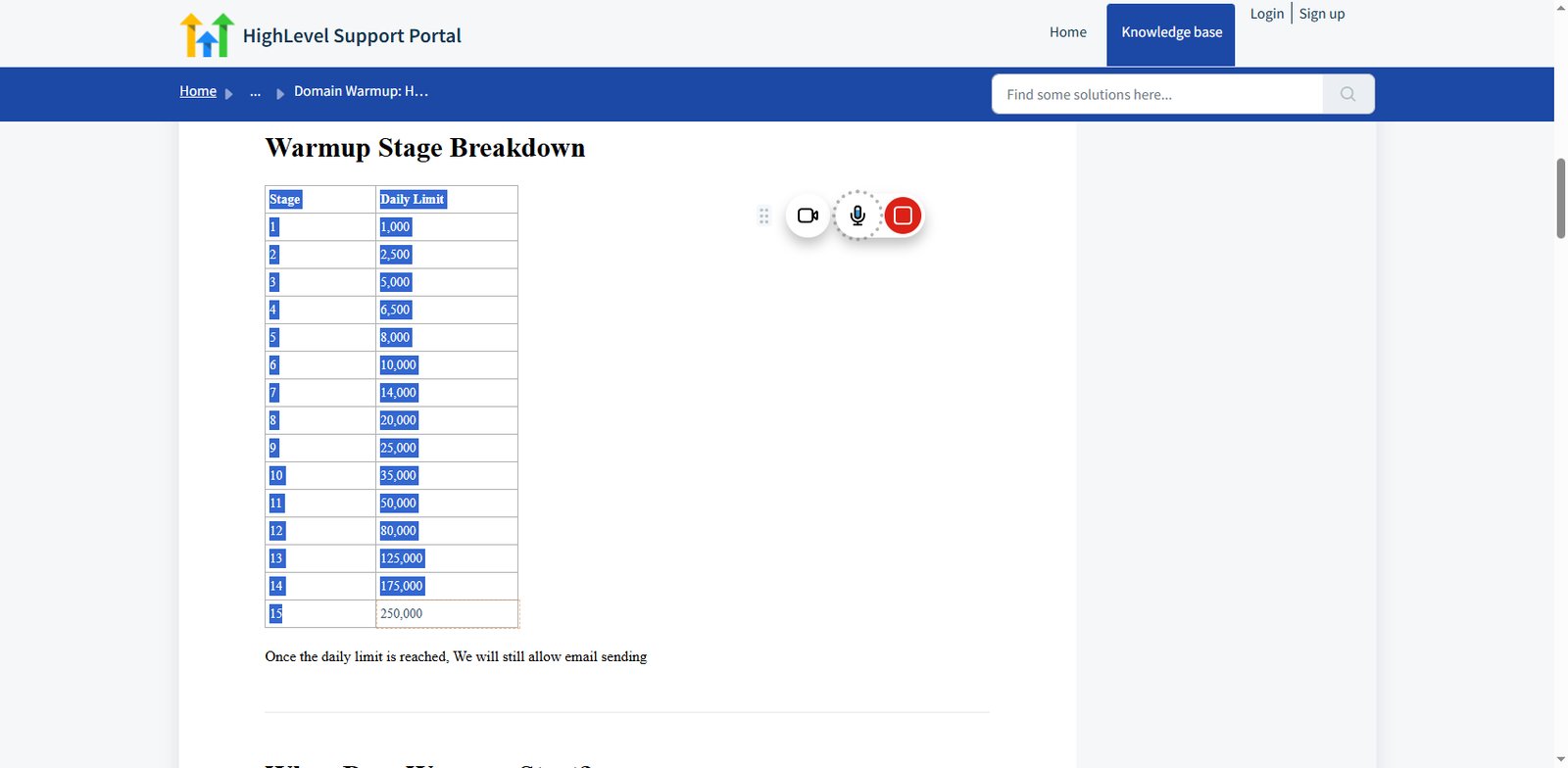Click the stage 15 number cell
Screen dimensions: 1568x768
point(320,613)
